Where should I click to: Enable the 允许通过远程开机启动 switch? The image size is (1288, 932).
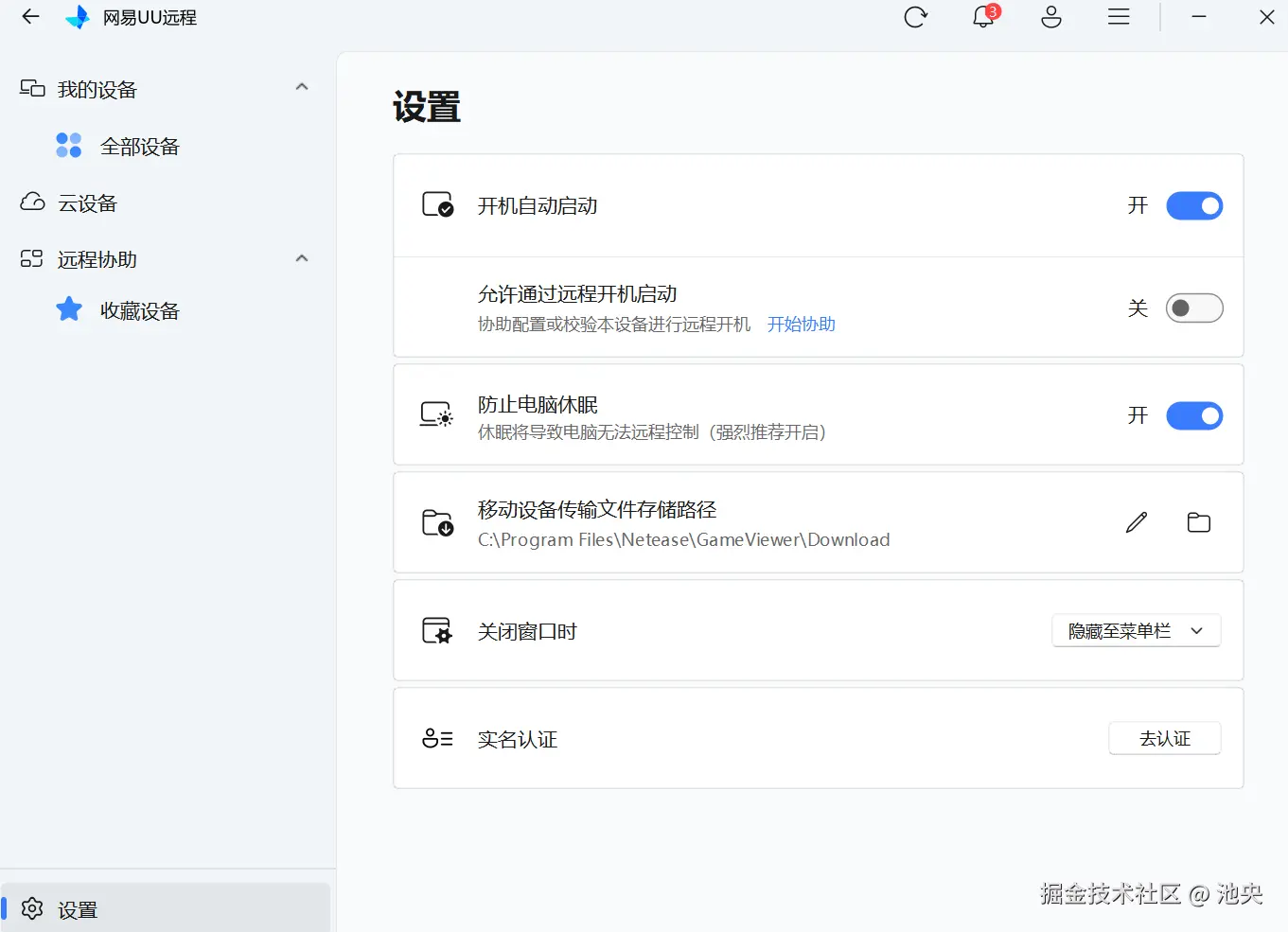(1194, 308)
